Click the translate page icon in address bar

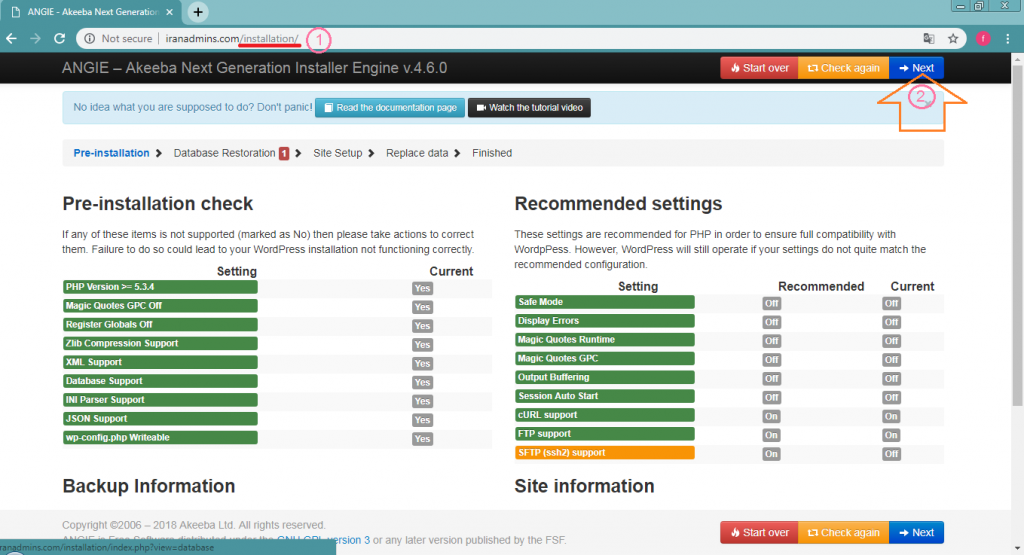[929, 39]
